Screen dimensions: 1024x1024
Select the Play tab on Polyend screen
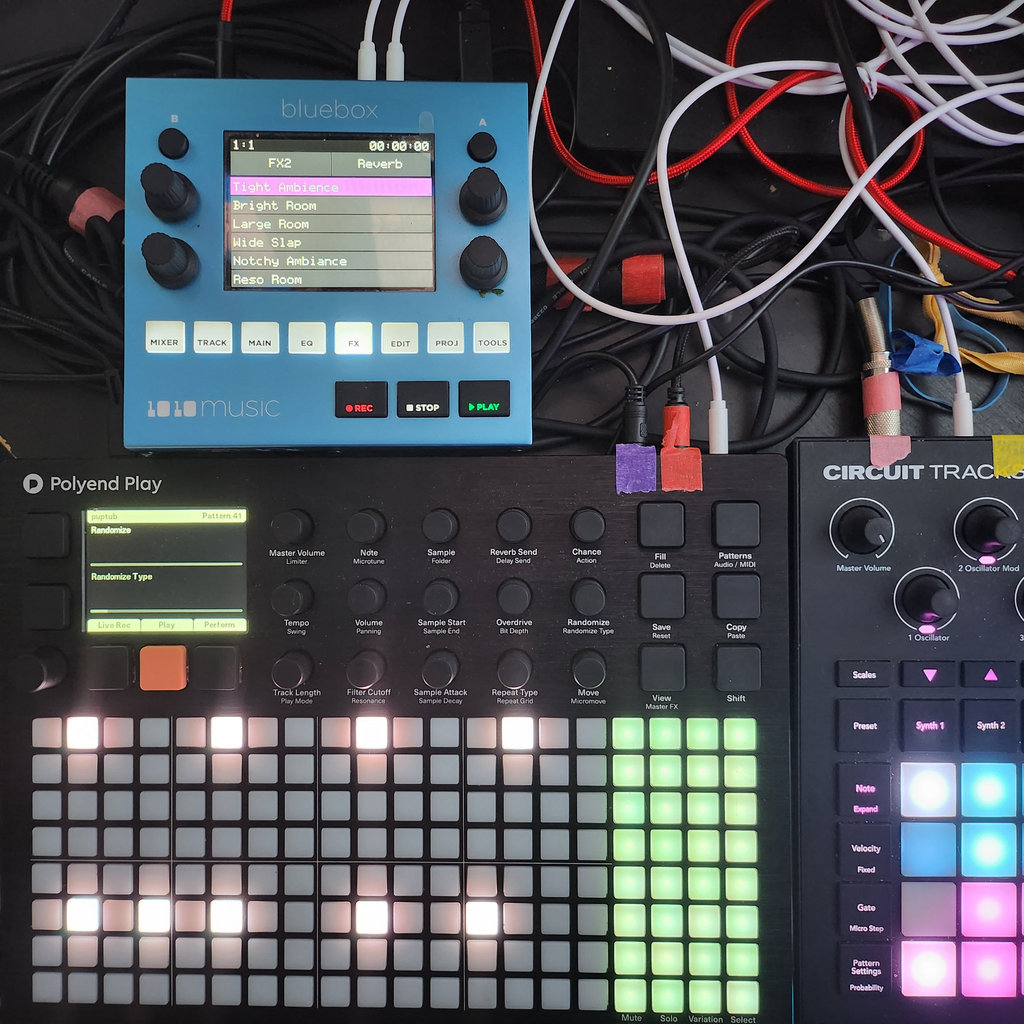point(167,625)
